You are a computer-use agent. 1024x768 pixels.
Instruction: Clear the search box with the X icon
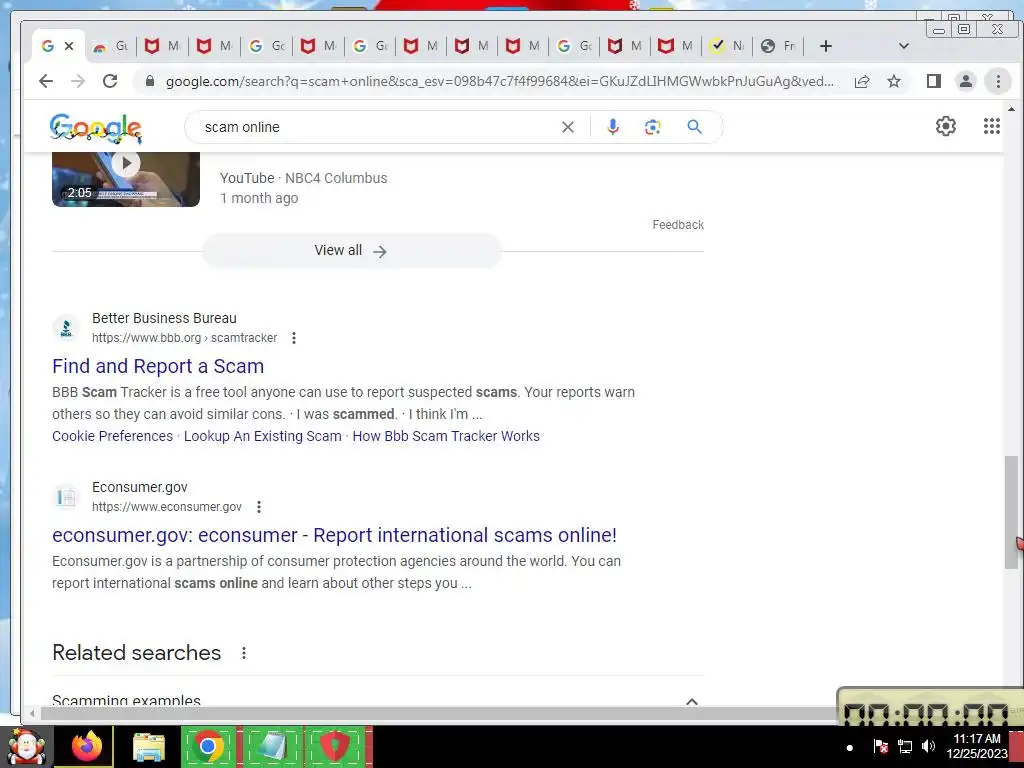click(568, 127)
